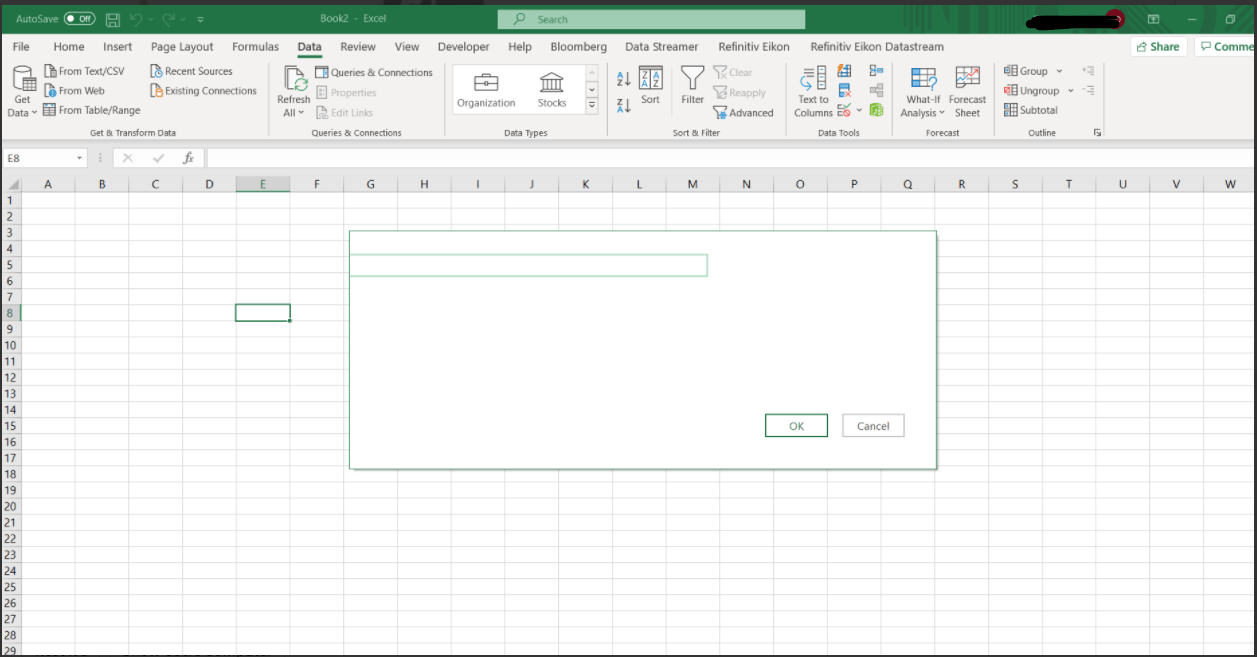Click the Consolidate icon
This screenshot has width=1257, height=657.
tap(876, 71)
